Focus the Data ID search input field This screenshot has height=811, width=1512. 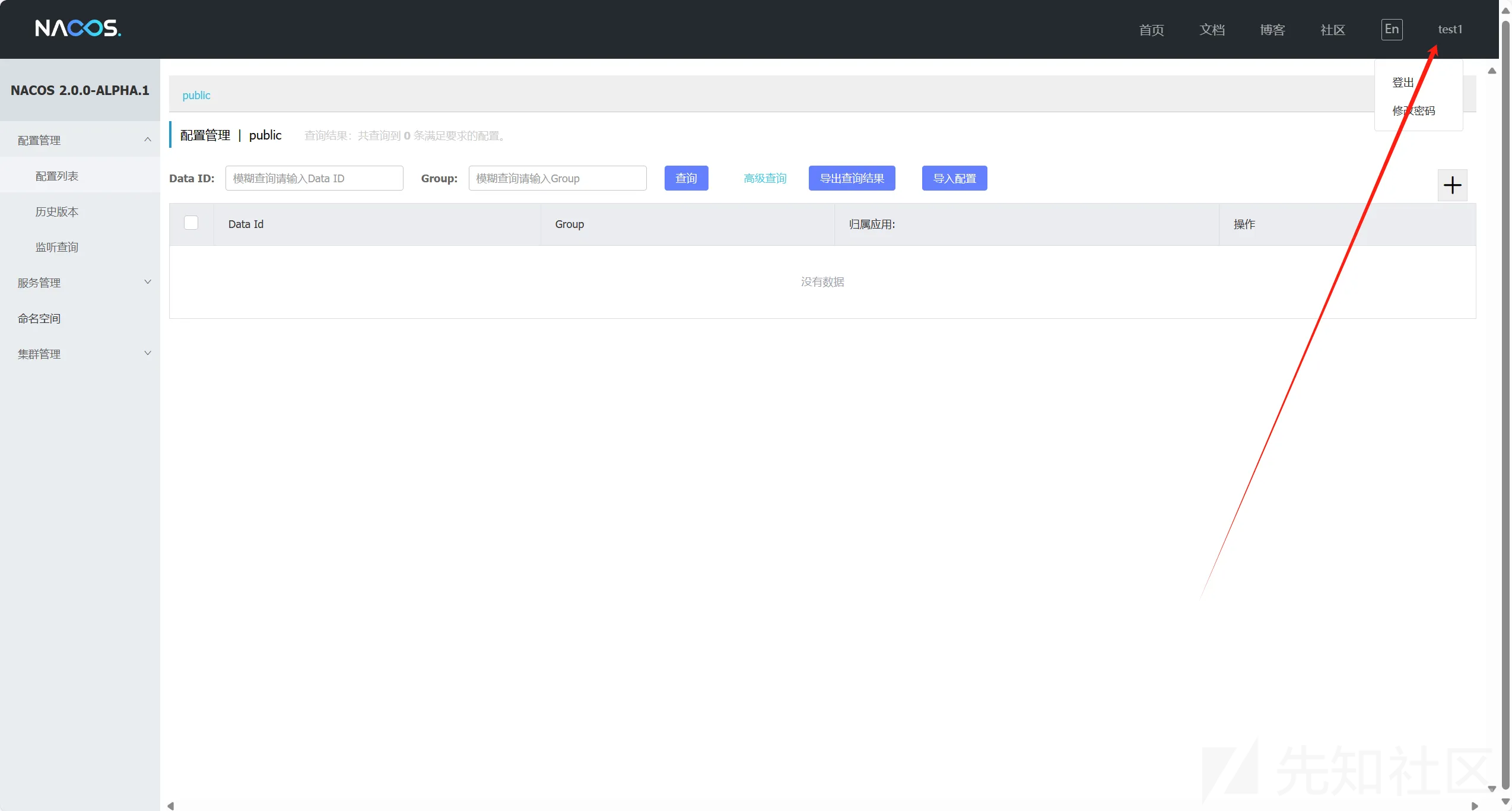coord(314,178)
